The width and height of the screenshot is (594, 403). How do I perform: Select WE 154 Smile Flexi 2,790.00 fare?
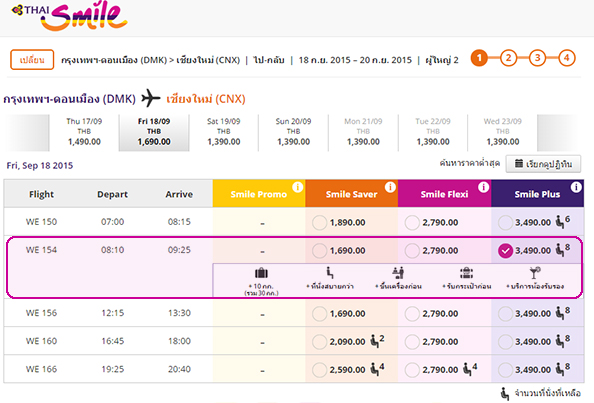coord(412,251)
